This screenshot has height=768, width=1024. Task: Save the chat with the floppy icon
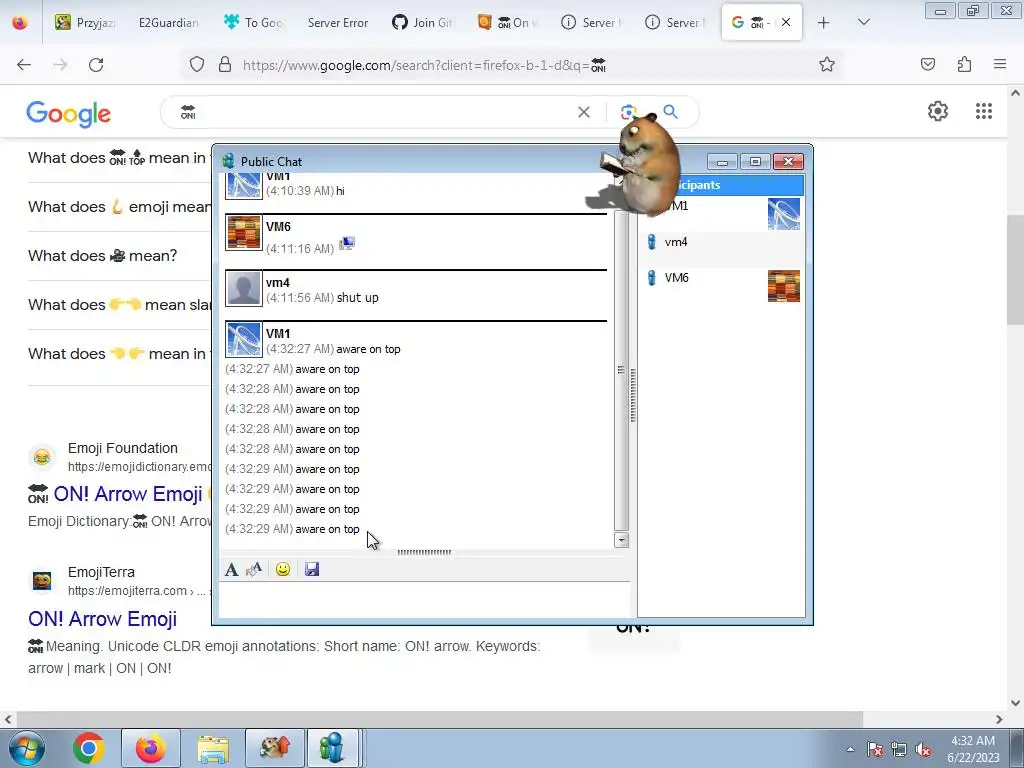(312, 569)
